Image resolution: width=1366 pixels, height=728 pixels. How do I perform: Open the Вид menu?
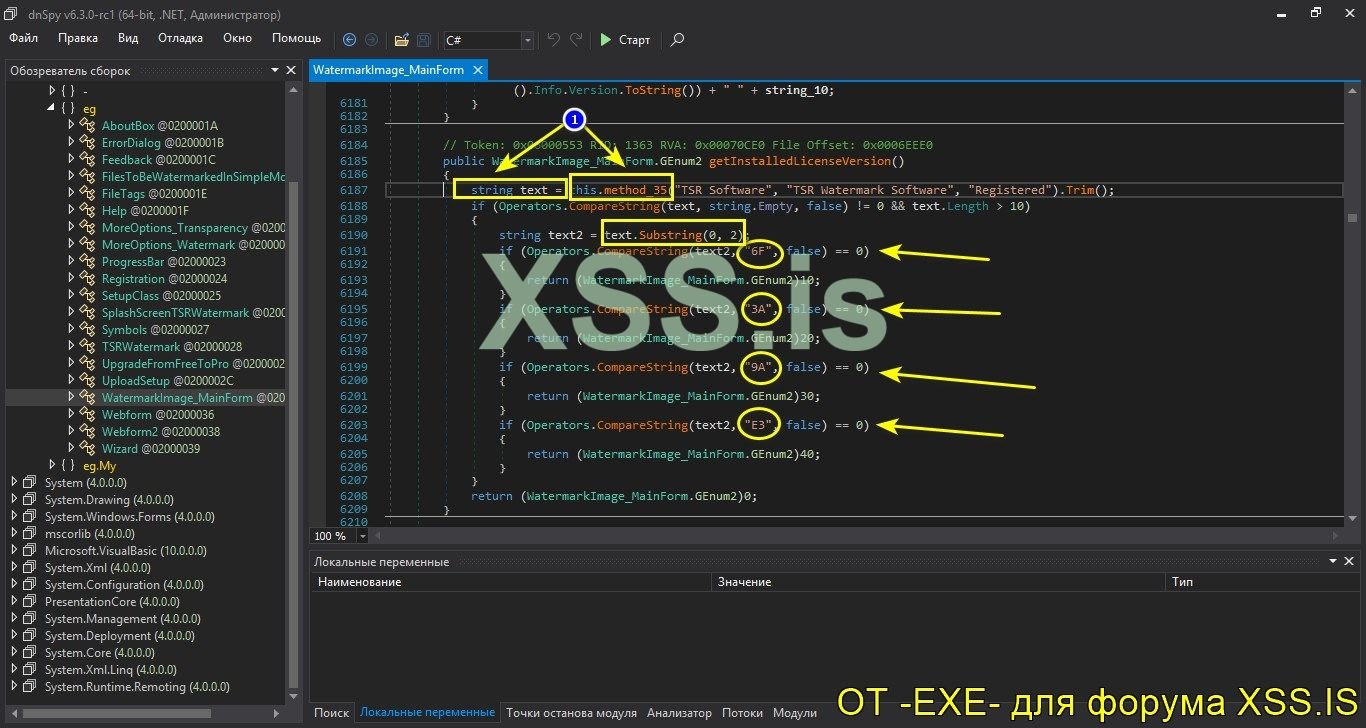point(128,38)
